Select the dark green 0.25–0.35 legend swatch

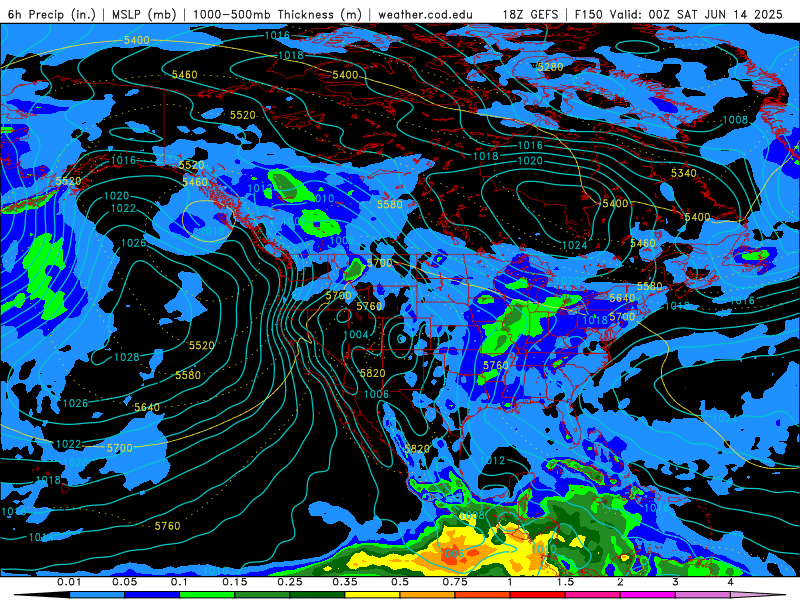[317, 595]
